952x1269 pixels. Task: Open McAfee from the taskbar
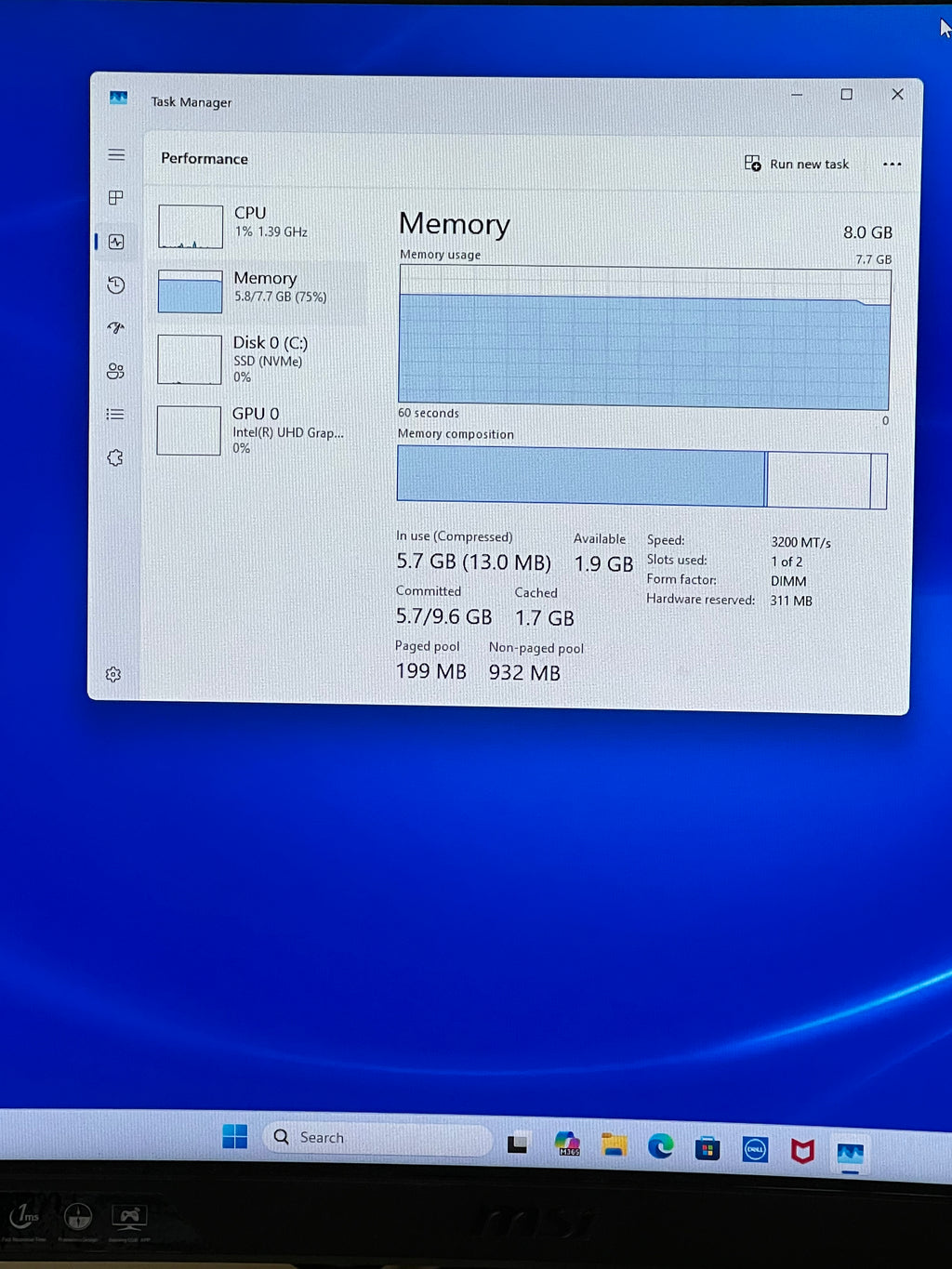[802, 1152]
